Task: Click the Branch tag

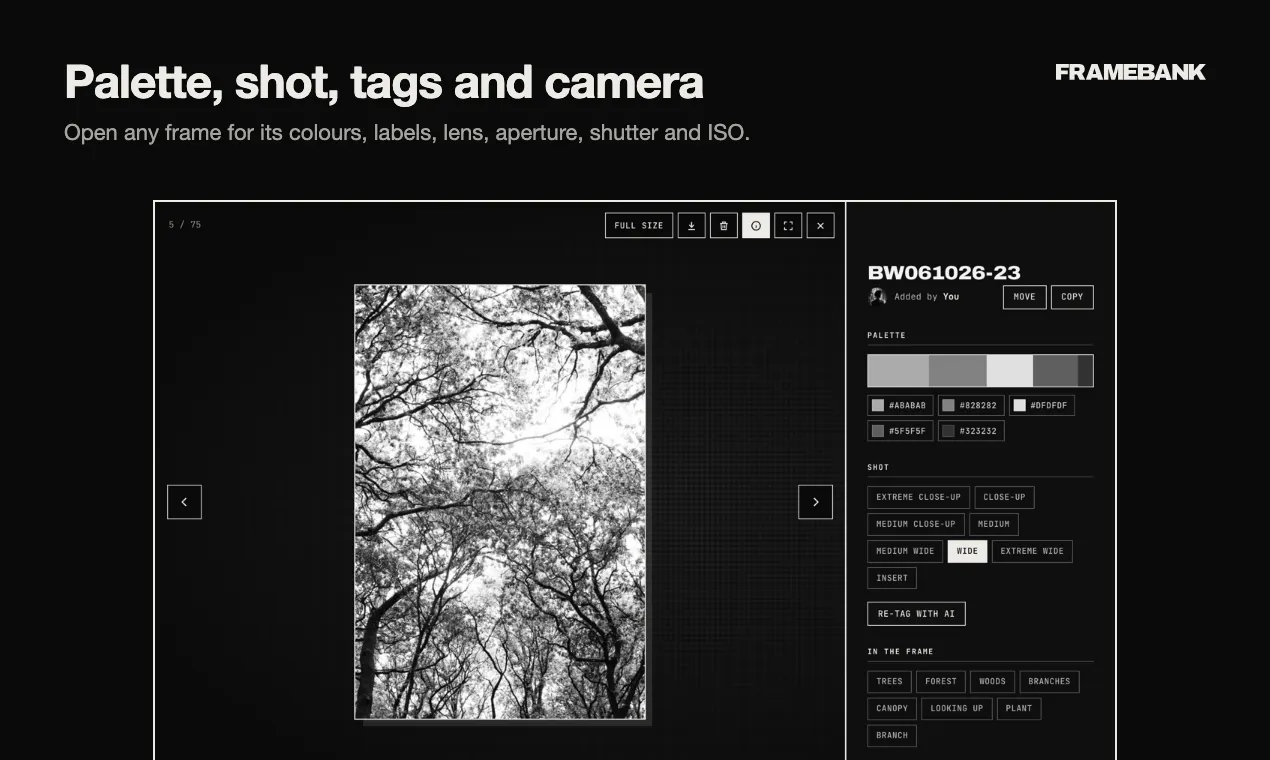Action: click(x=892, y=736)
